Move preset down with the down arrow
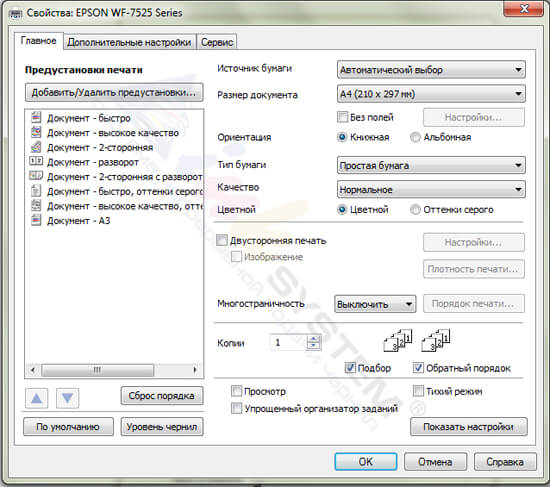550x487 pixels. [67, 398]
